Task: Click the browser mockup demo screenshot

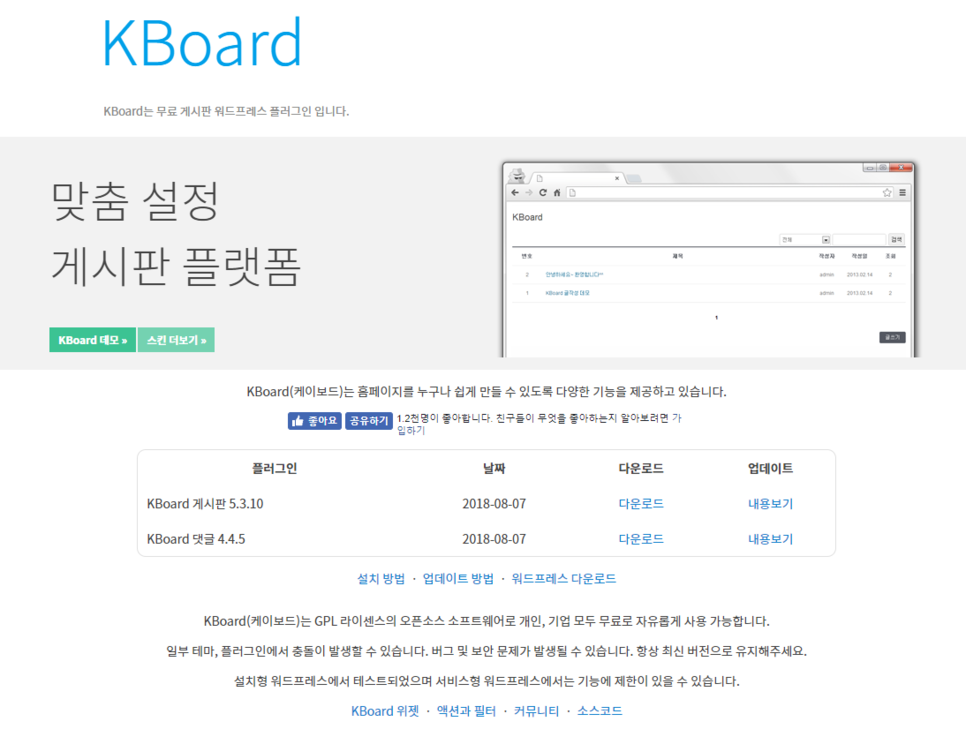Action: point(708,259)
